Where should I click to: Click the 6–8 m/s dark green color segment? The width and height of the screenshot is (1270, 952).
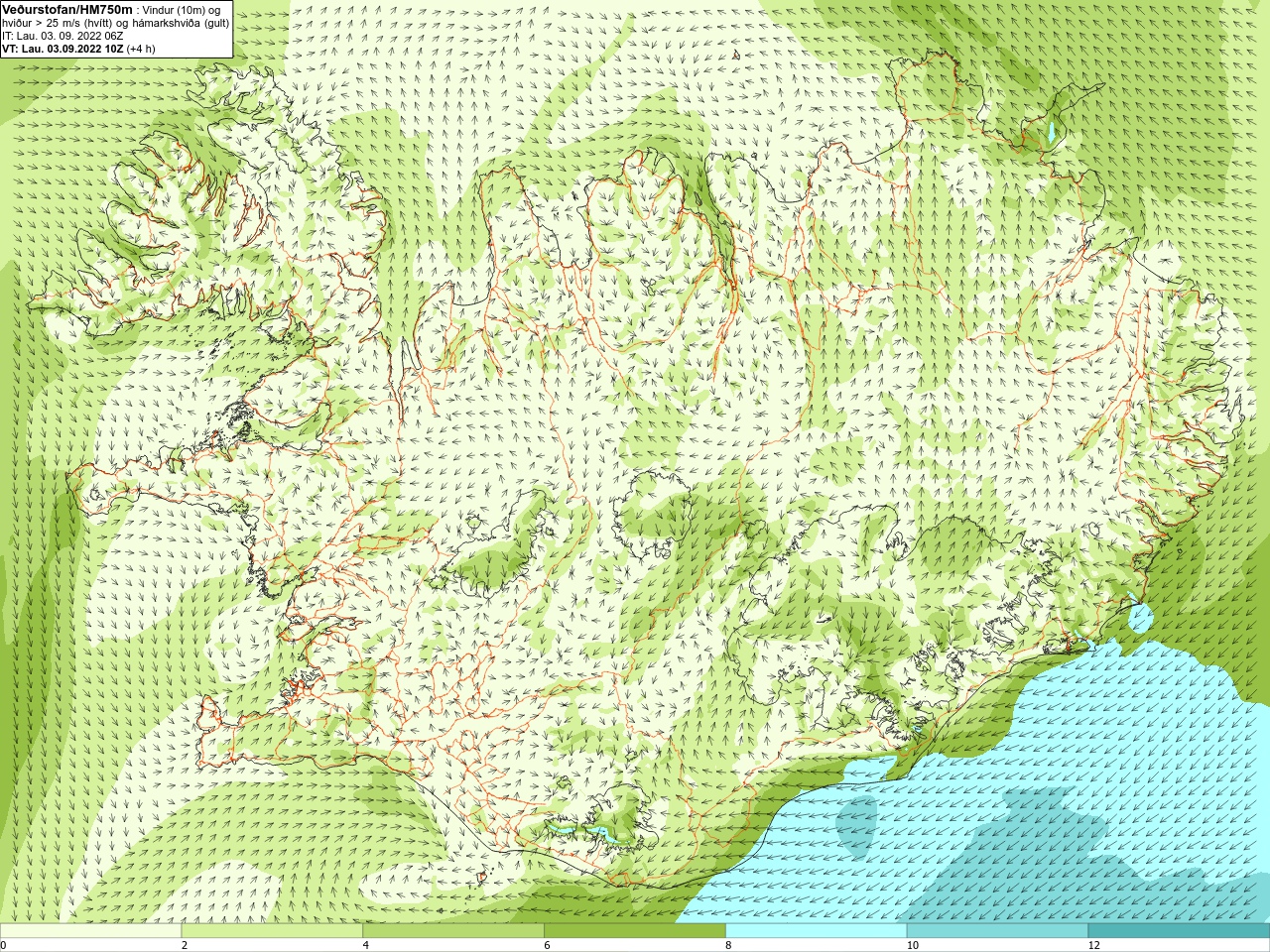pos(635,931)
